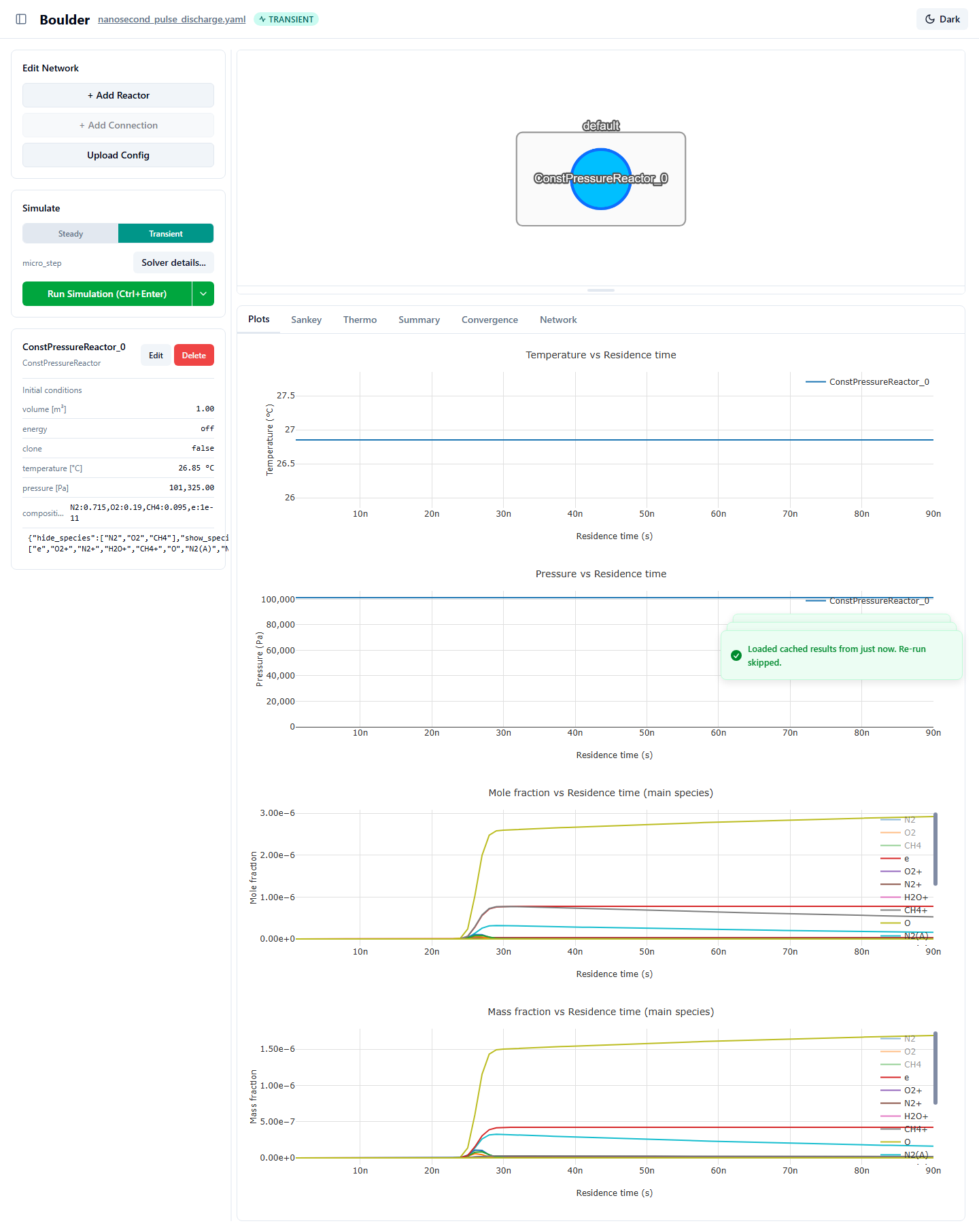Viewport: 979px width, 1232px height.
Task: Toggle ConstPressureReactor_0 trace in temperature legend
Action: (x=868, y=382)
